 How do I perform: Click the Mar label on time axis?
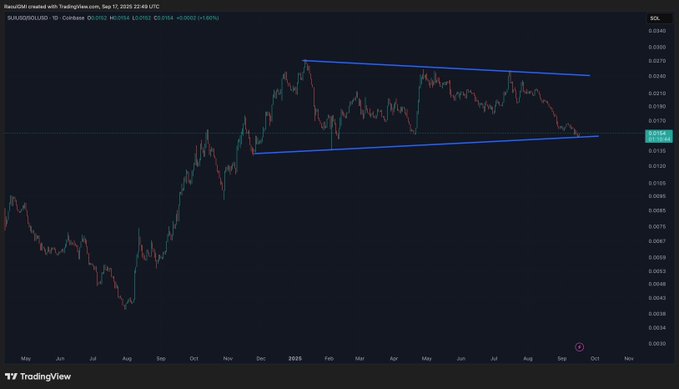click(360, 359)
